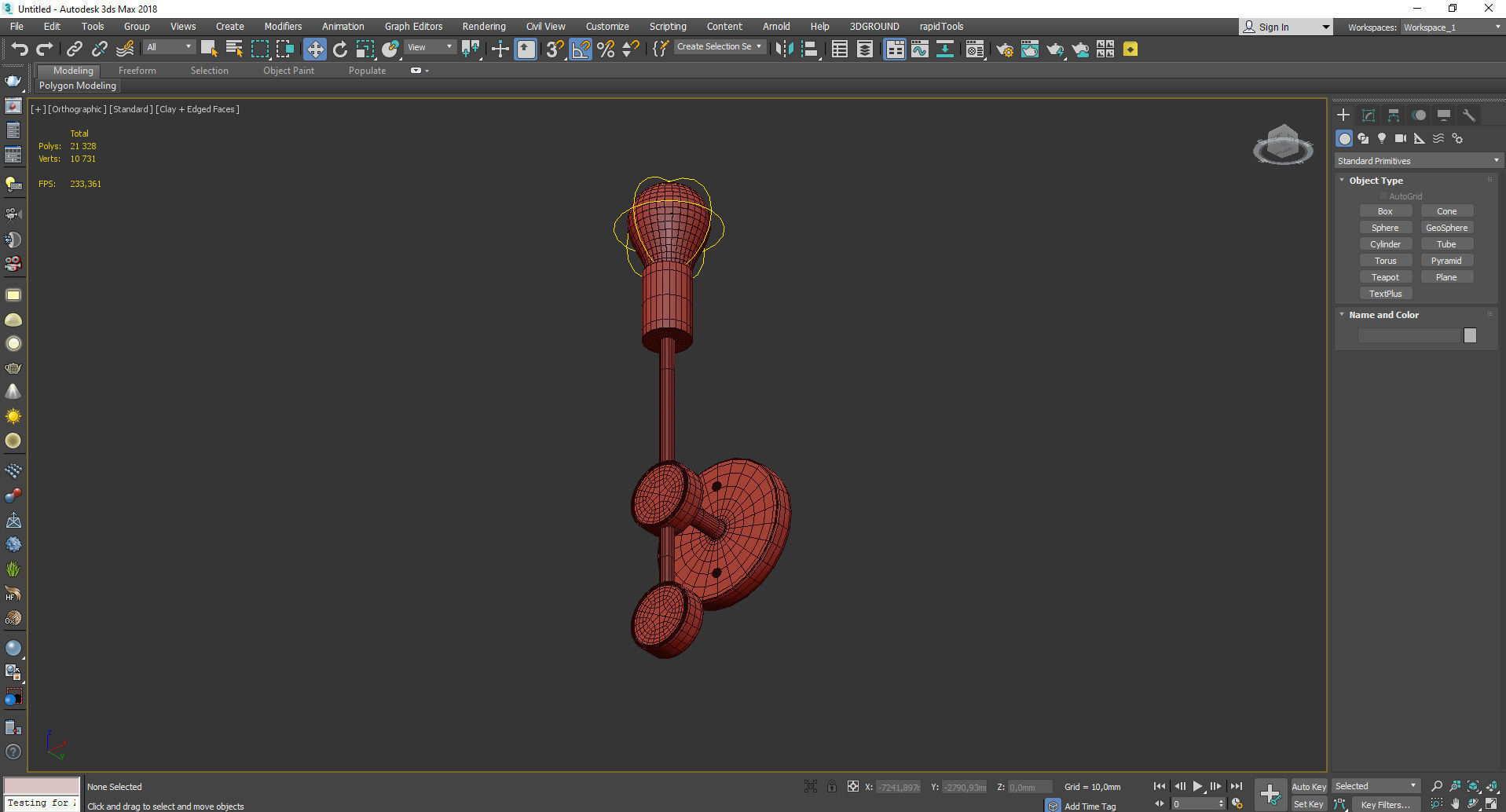This screenshot has width=1506, height=812.
Task: Expand the Sign In dropdown arrow
Action: pyautogui.click(x=1326, y=27)
